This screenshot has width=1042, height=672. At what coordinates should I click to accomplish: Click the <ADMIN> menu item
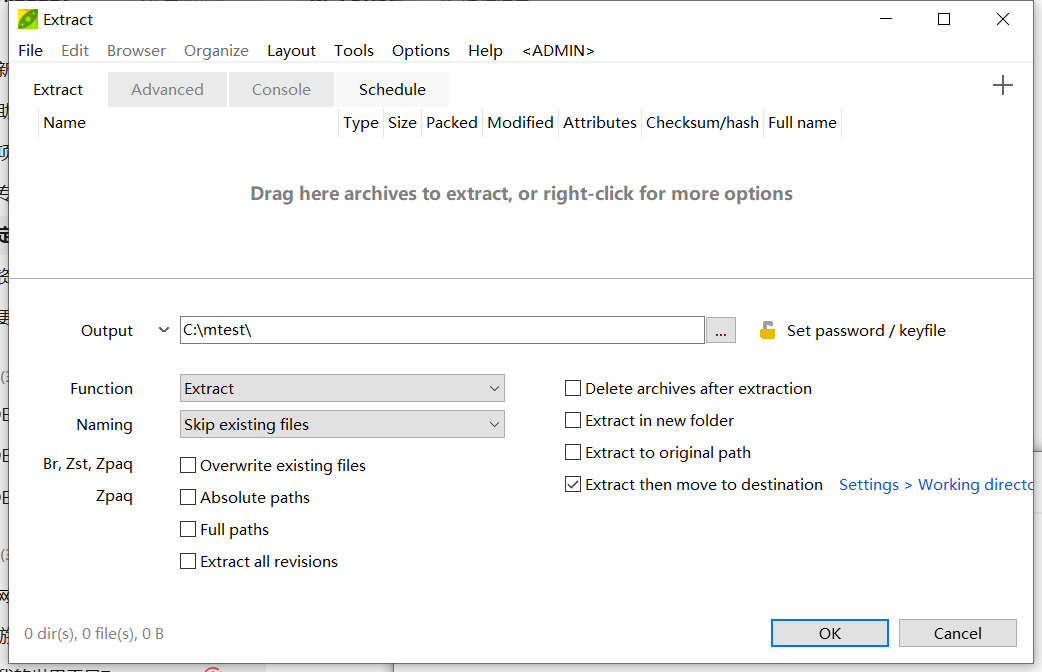(558, 51)
